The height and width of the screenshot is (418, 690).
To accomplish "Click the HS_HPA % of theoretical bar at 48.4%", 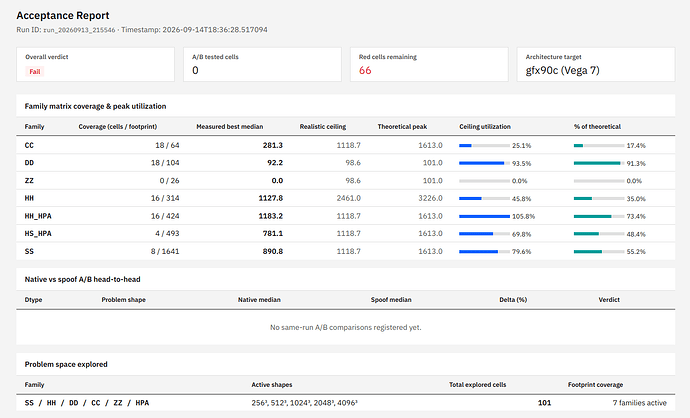I will (x=599, y=234).
